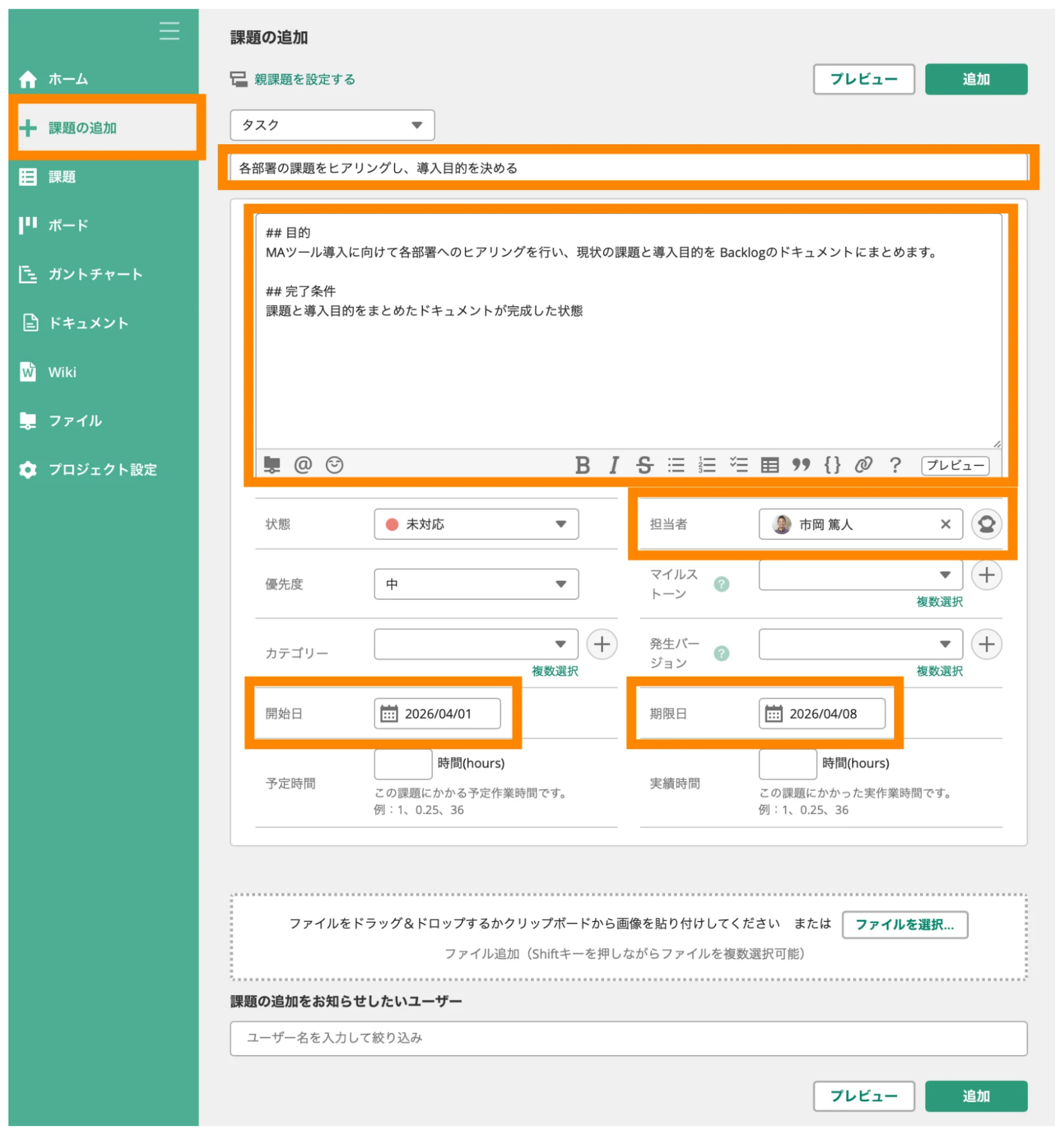Click the assign-to-myself icon

coord(986,524)
